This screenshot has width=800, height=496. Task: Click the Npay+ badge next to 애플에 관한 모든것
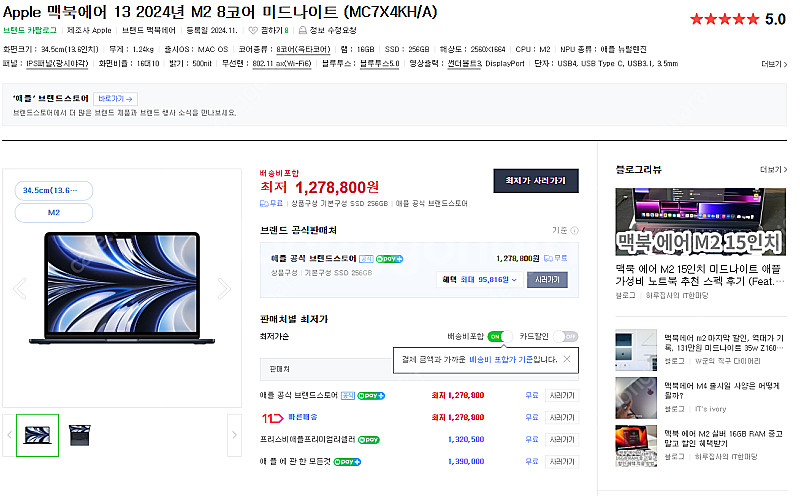click(x=347, y=462)
